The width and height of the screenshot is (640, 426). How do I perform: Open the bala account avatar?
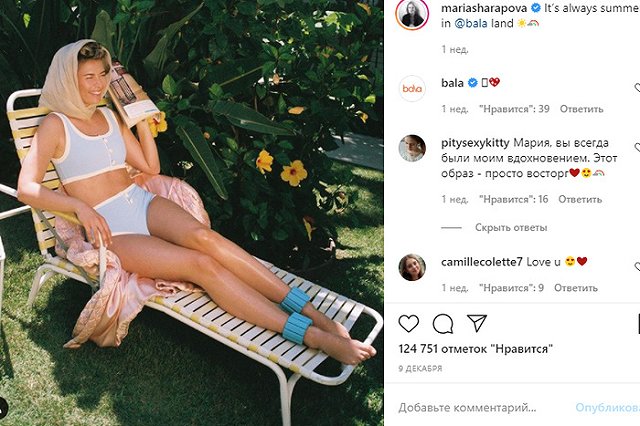tap(412, 88)
